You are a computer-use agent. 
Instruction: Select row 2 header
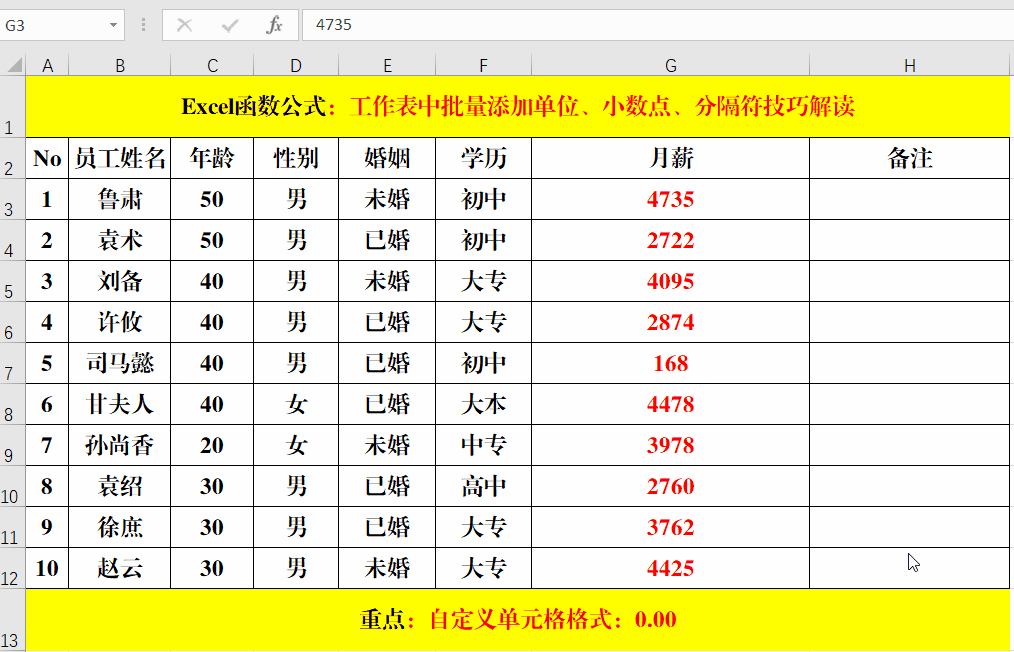coord(12,158)
